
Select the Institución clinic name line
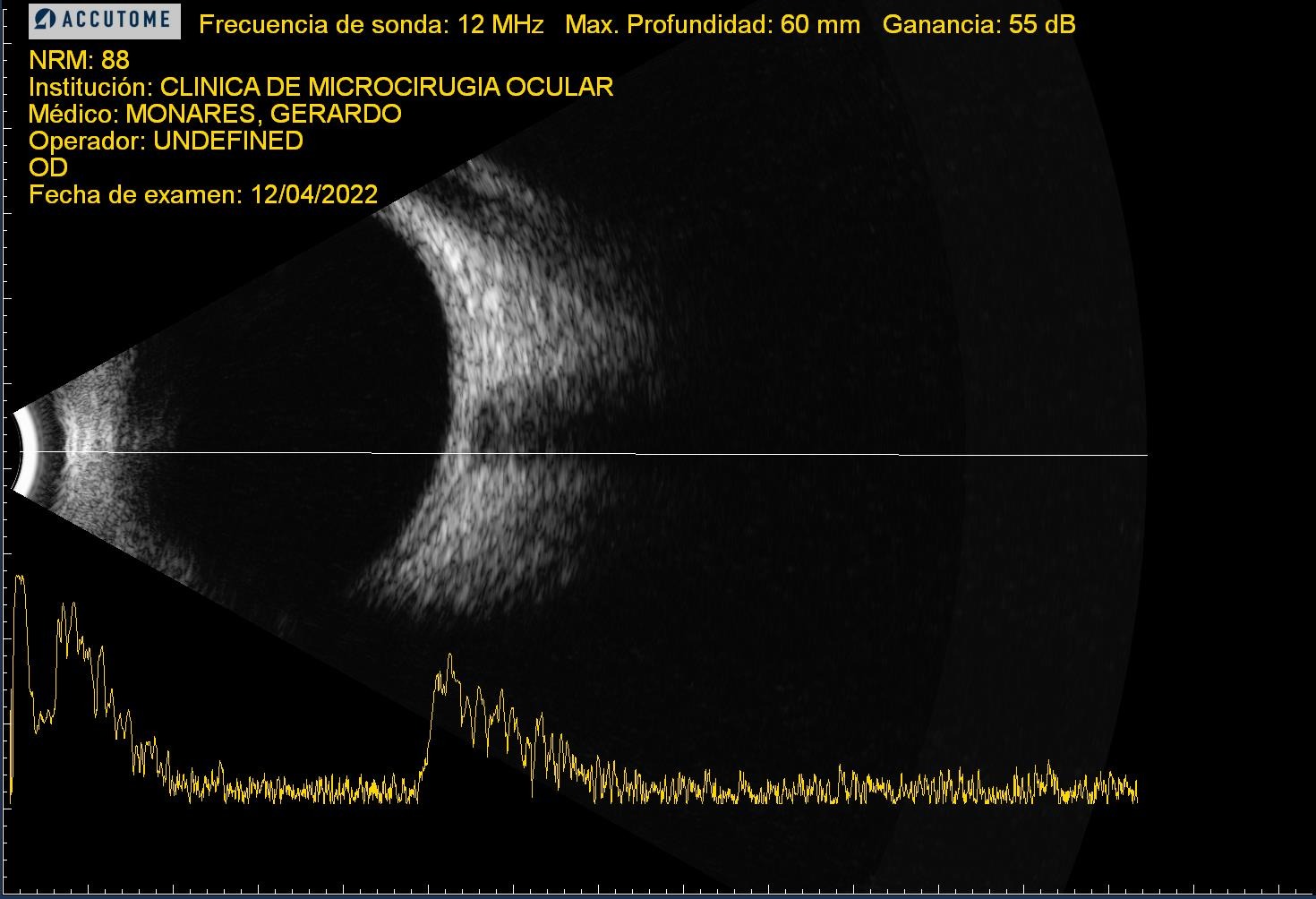320,88
